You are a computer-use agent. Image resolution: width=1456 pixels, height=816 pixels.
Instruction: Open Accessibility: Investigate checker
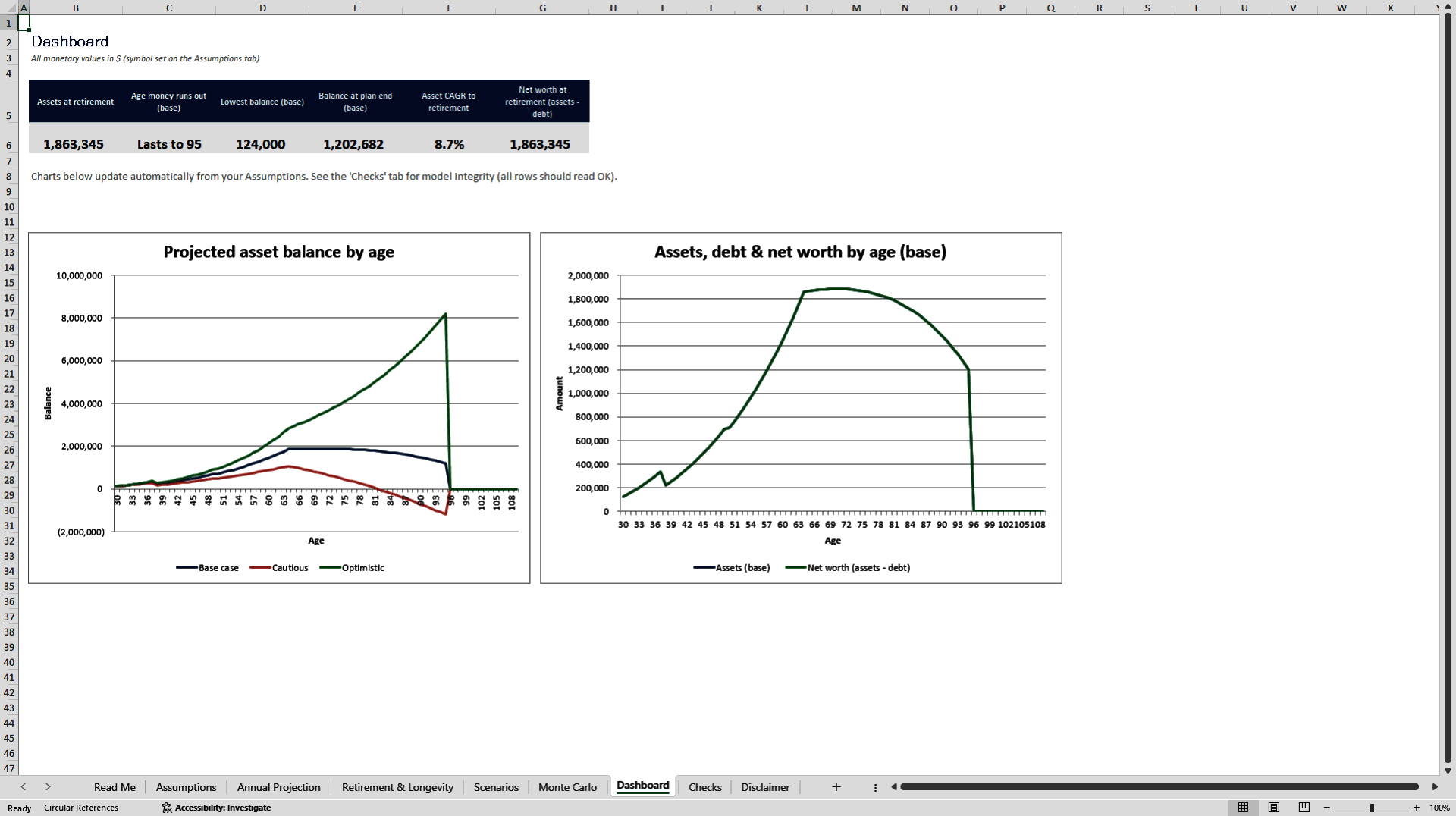[x=216, y=808]
